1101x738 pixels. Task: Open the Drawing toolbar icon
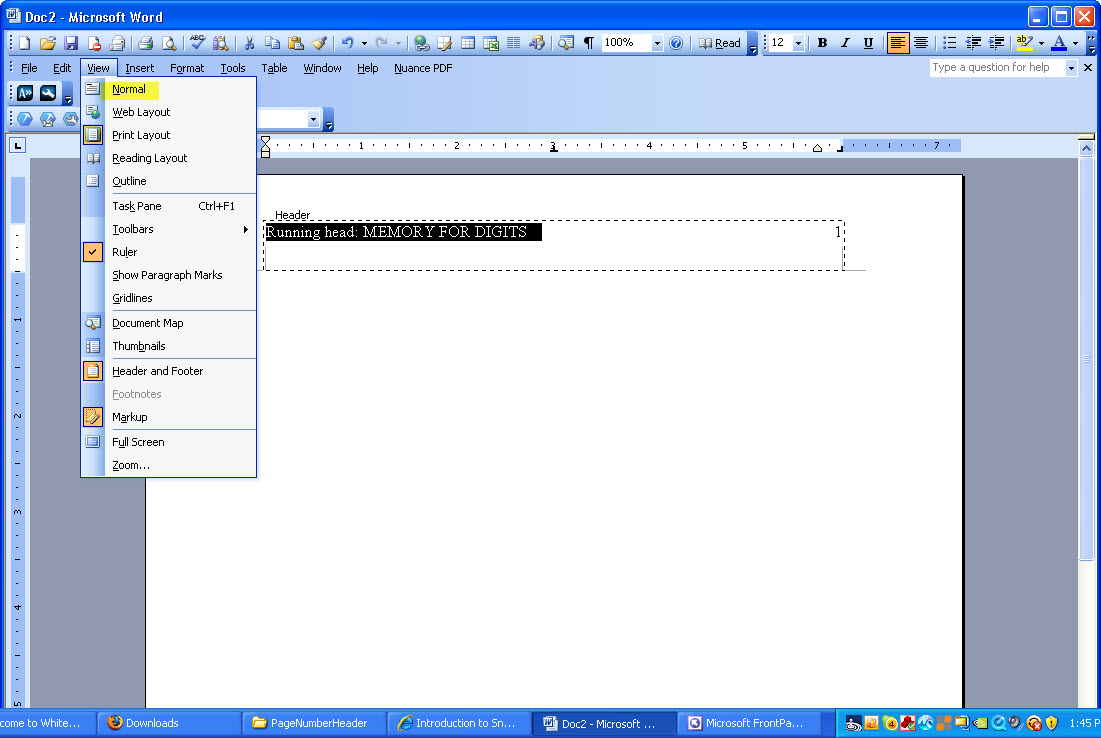pos(537,43)
